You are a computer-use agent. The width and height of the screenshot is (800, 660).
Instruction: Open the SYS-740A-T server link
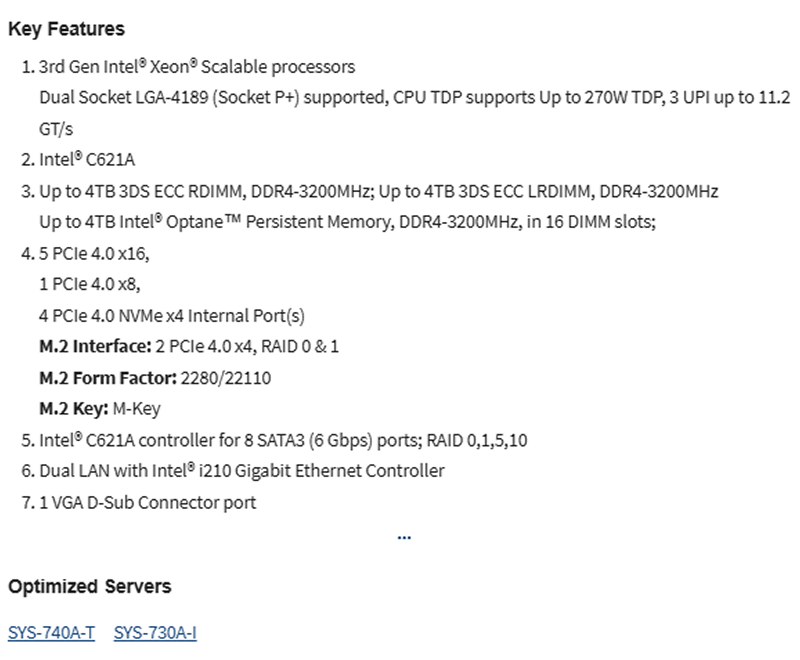[52, 632]
